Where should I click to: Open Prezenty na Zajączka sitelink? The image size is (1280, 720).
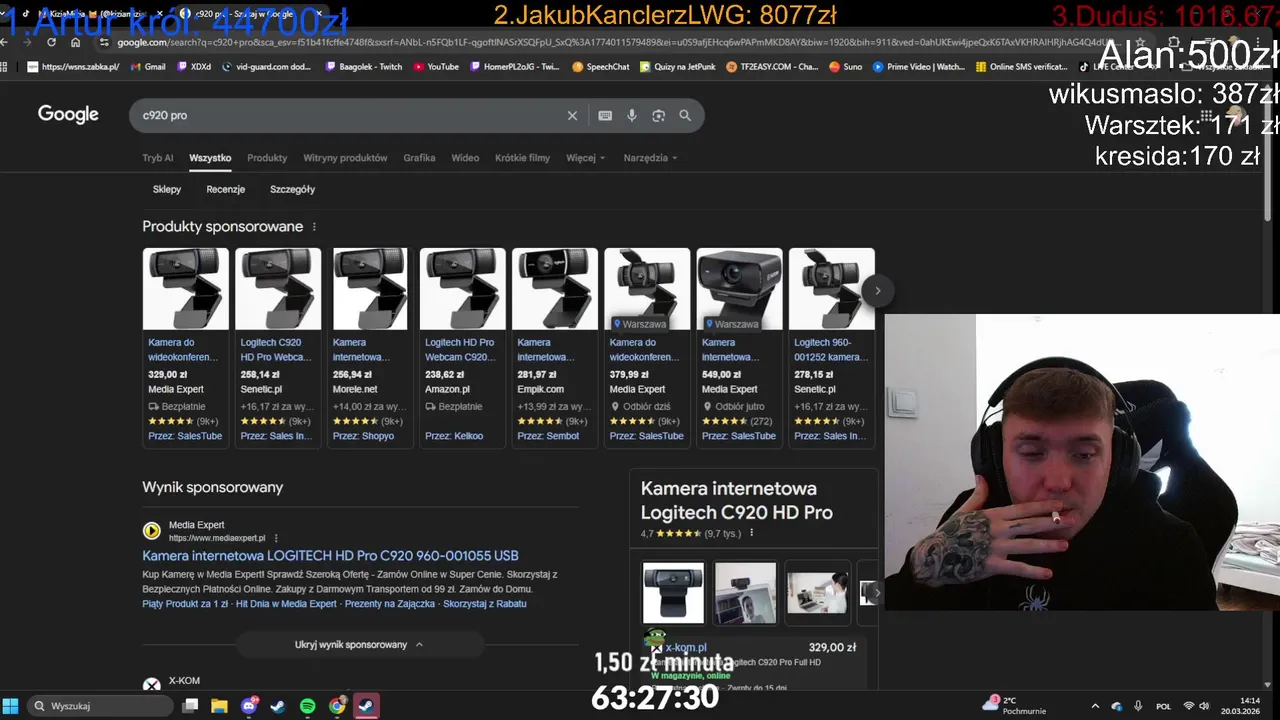pyautogui.click(x=390, y=604)
